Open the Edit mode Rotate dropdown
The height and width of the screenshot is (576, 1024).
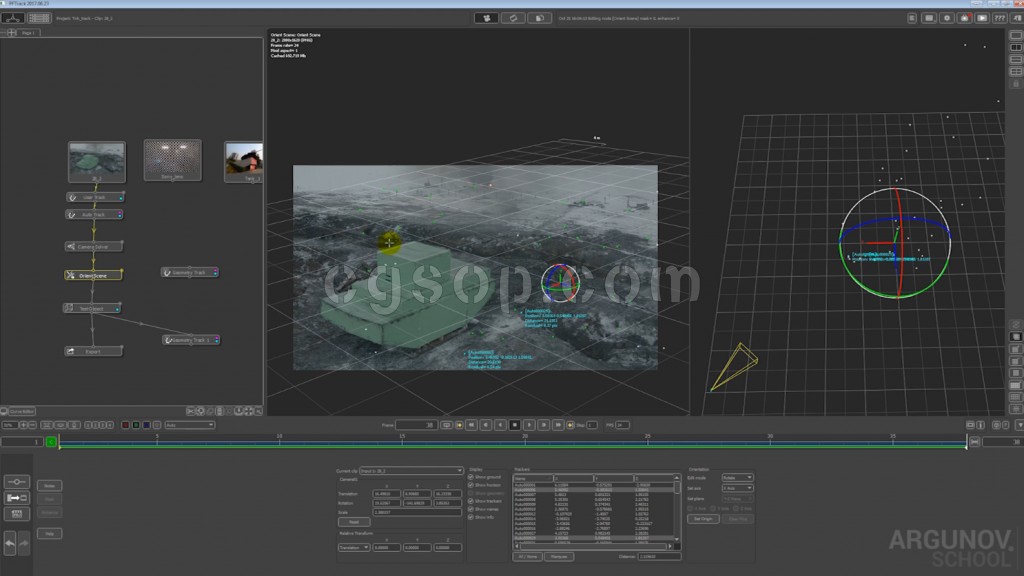[x=737, y=477]
